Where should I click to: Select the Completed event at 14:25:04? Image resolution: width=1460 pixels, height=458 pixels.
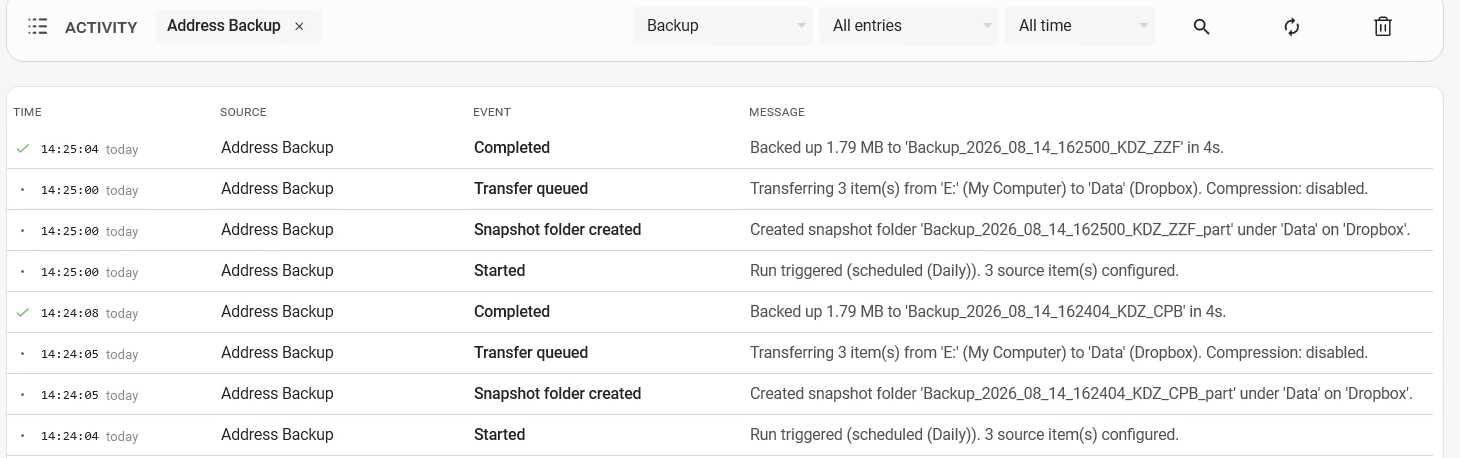[512, 148]
